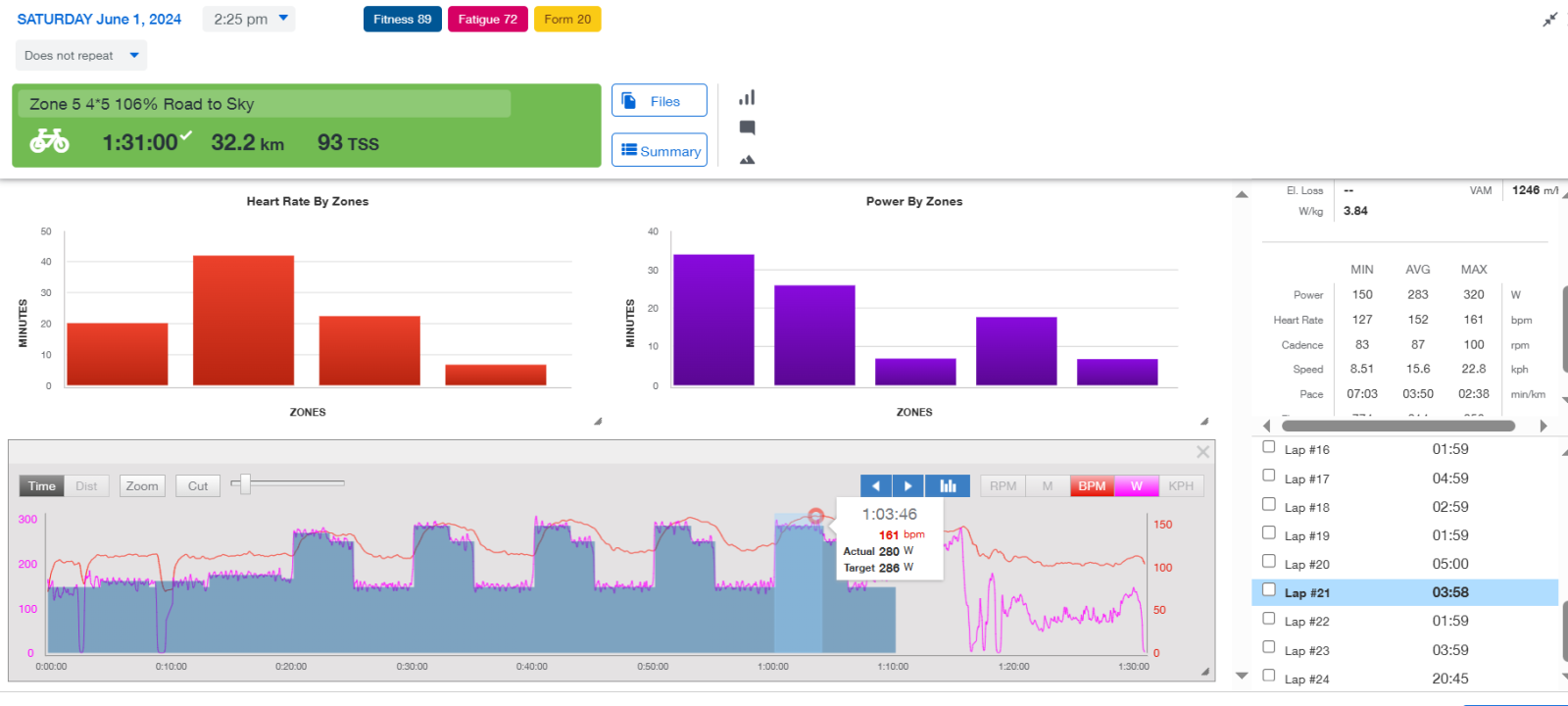This screenshot has height=706, width=1568.
Task: Click the horizontal scrollbar under the stats table
Action: coord(1398,426)
